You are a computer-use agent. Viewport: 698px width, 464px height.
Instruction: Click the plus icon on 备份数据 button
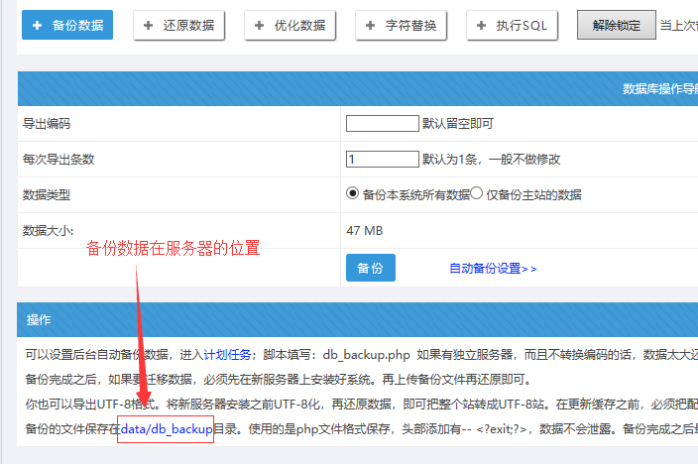click(38, 25)
